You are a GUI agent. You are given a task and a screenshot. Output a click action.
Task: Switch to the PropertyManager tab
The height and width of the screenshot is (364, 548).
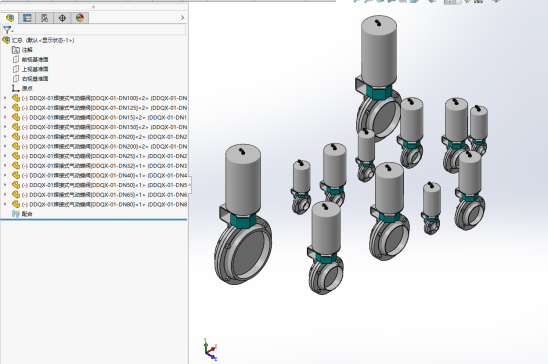(x=27, y=18)
